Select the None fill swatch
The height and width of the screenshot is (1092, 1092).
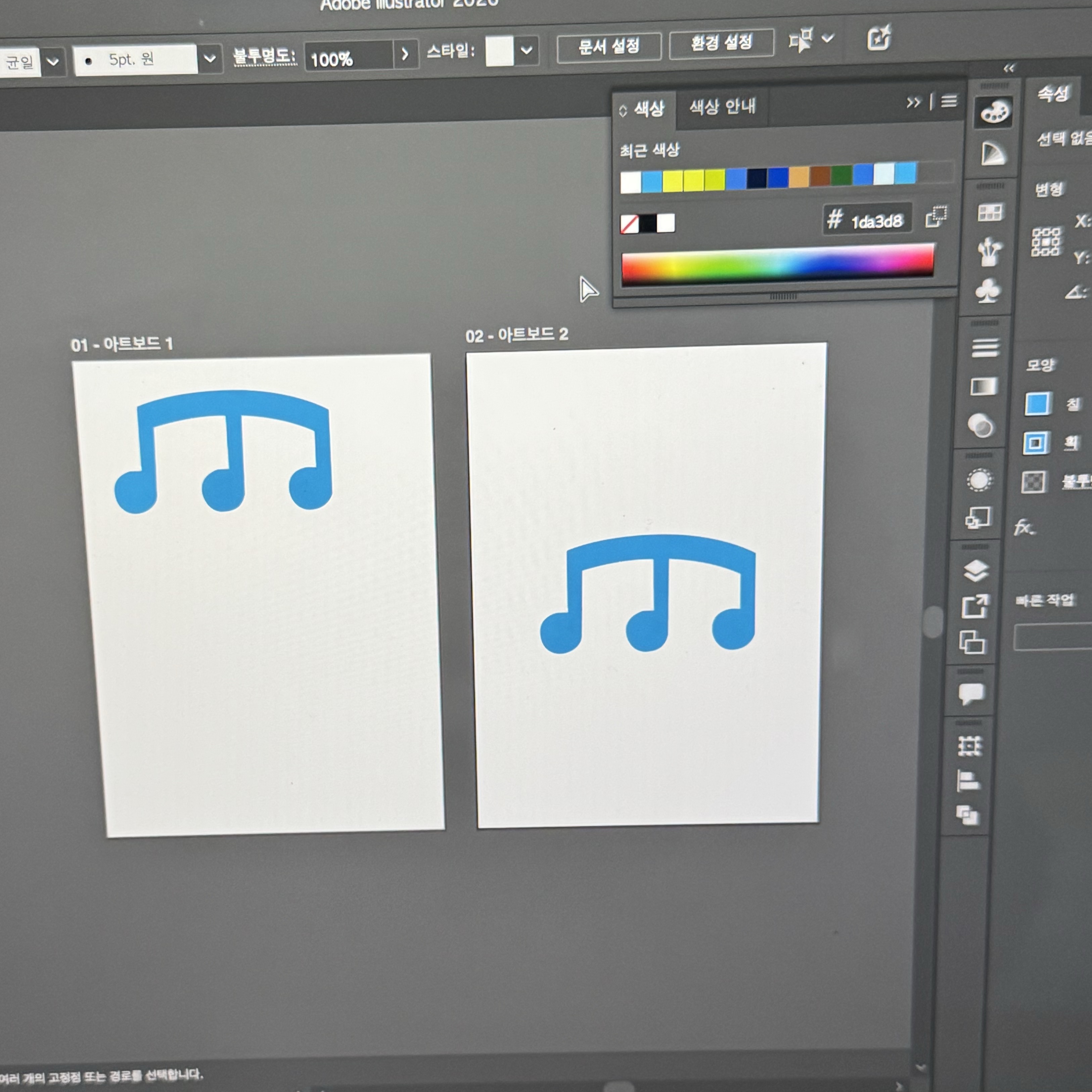coord(629,224)
